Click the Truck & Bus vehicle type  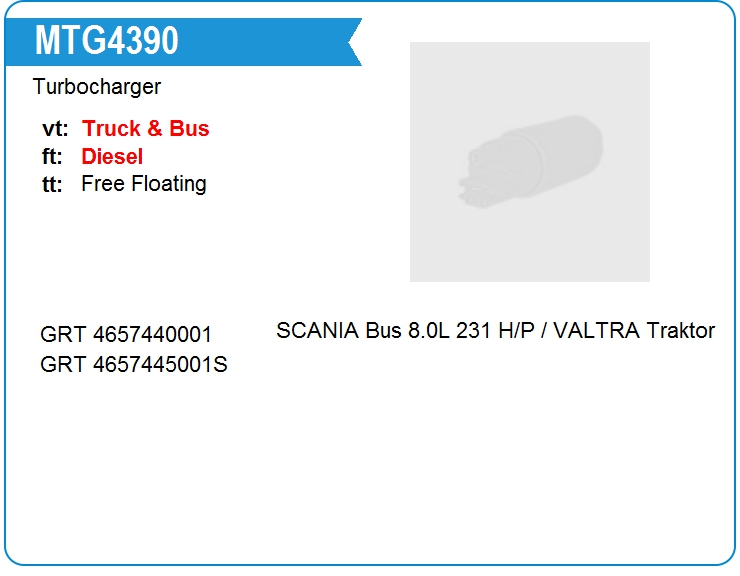click(145, 128)
